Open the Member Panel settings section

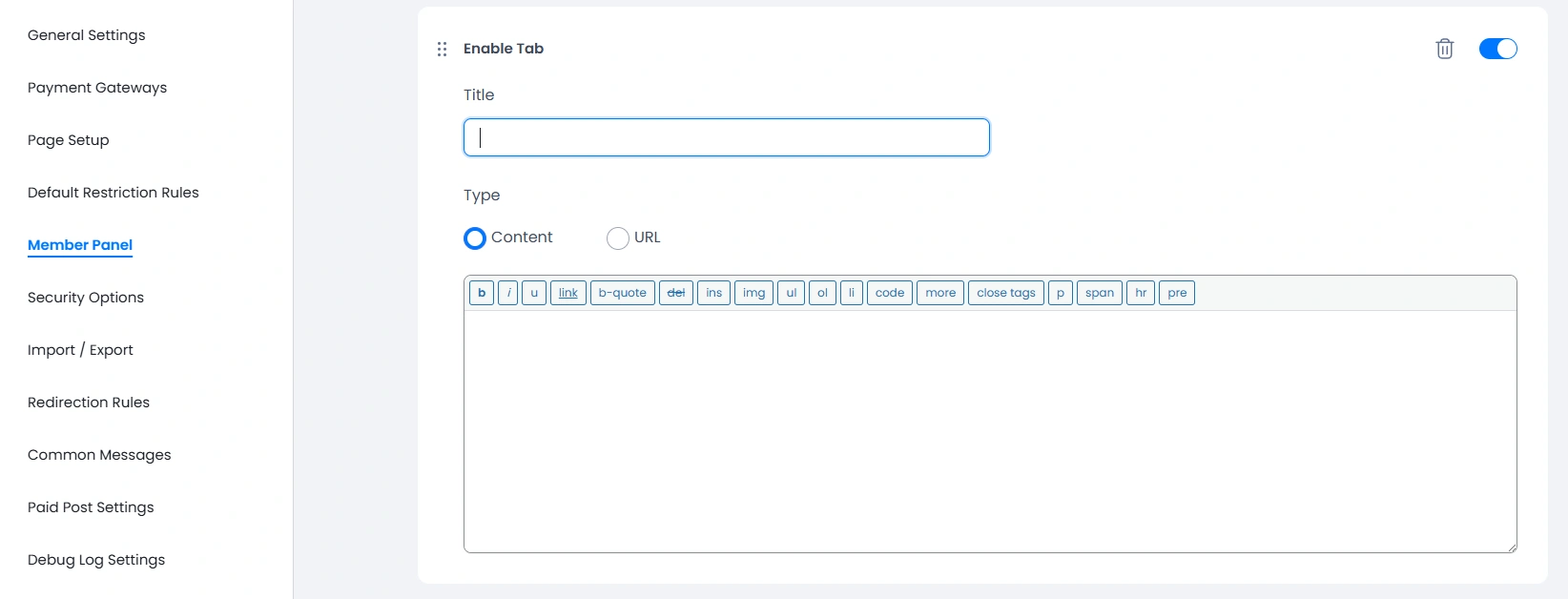click(x=79, y=244)
